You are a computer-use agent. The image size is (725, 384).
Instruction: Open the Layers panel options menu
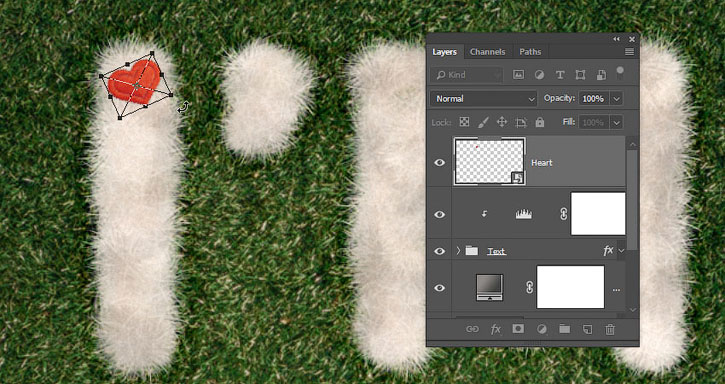629,52
